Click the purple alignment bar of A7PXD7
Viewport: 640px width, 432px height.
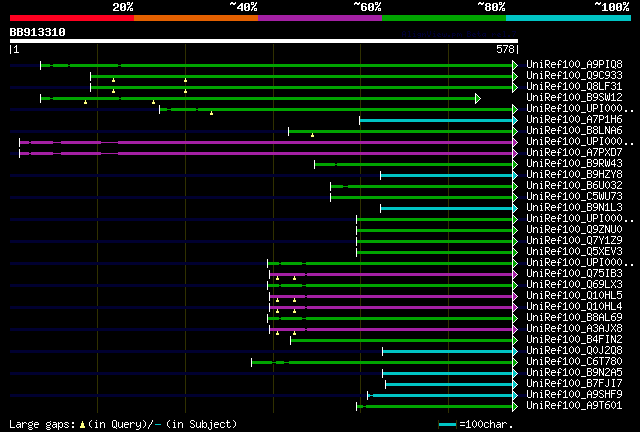pos(266,154)
